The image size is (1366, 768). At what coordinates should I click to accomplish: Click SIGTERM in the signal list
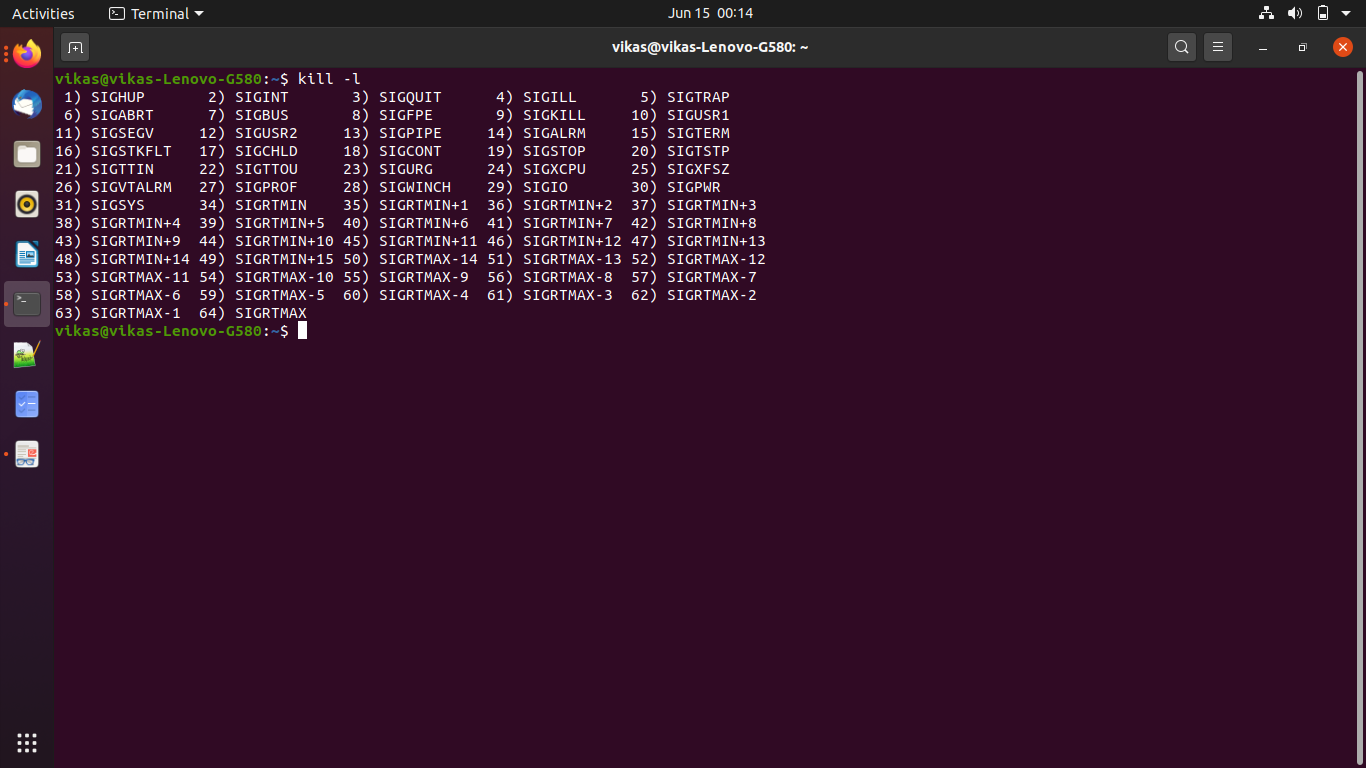(698, 133)
